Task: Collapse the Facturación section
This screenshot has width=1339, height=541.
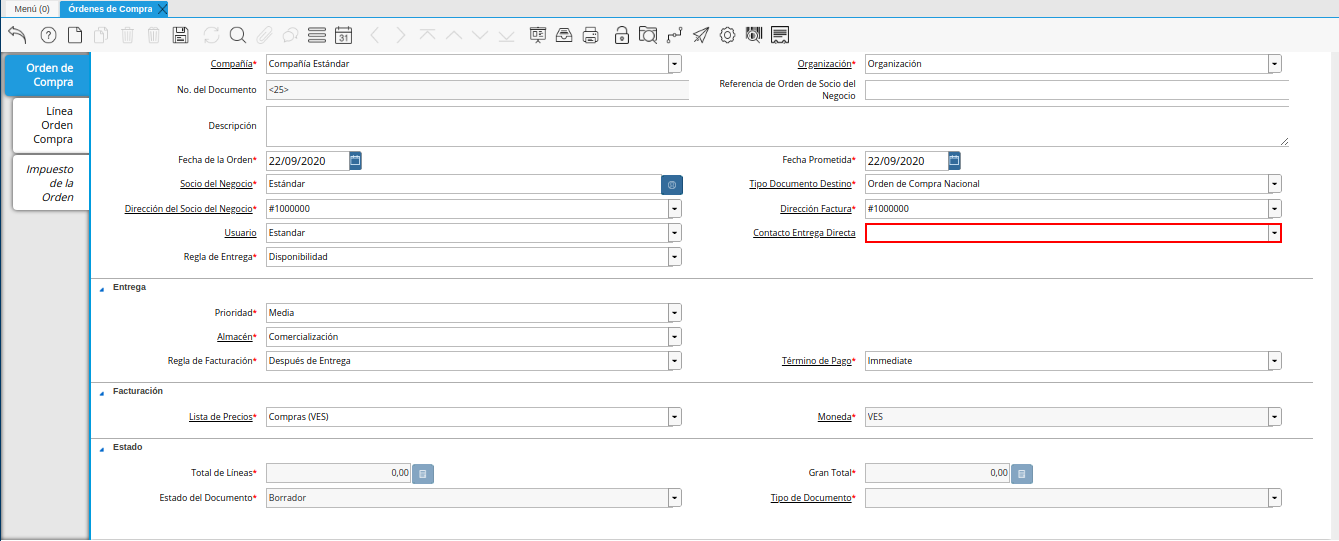Action: (x=101, y=392)
